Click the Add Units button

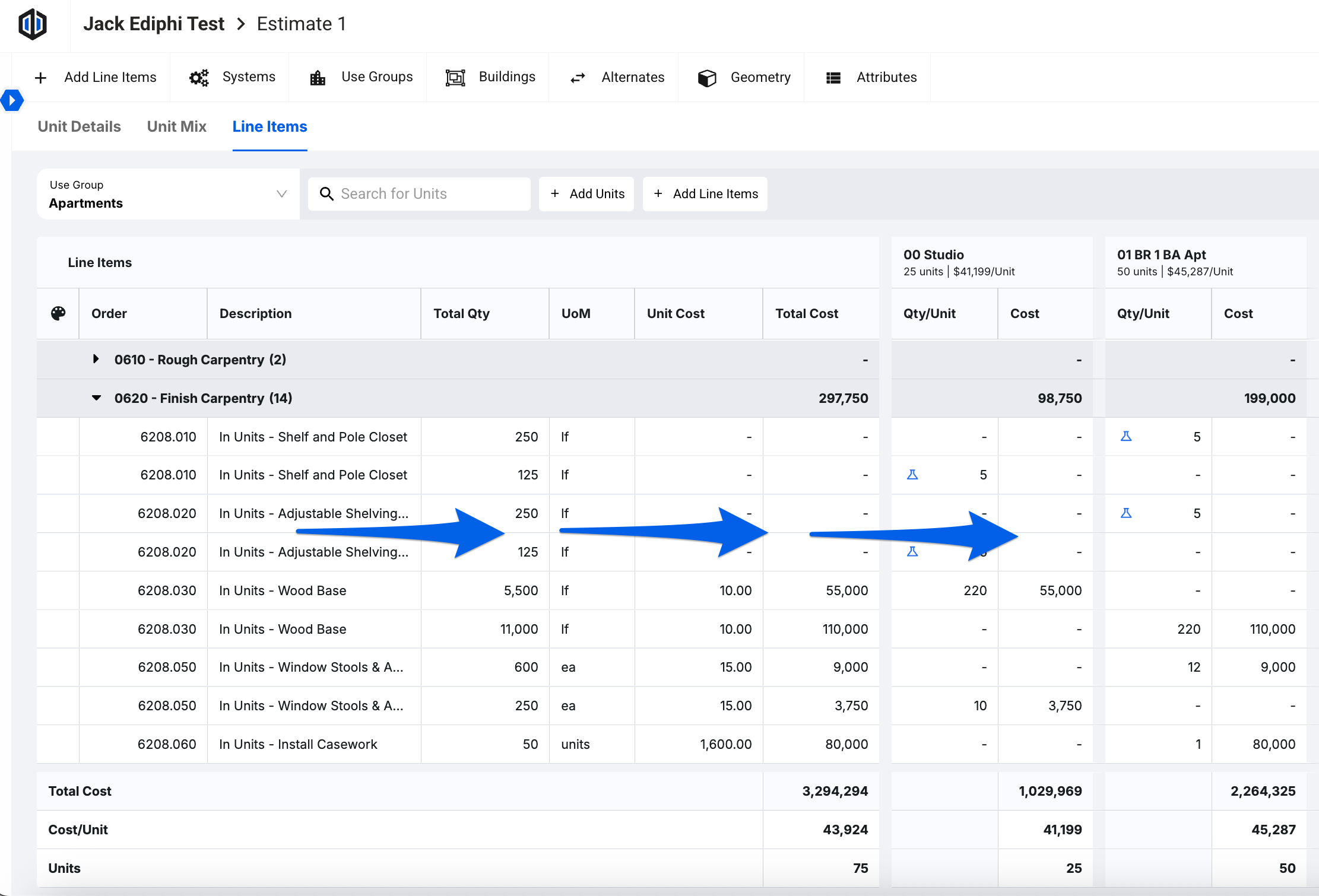586,194
